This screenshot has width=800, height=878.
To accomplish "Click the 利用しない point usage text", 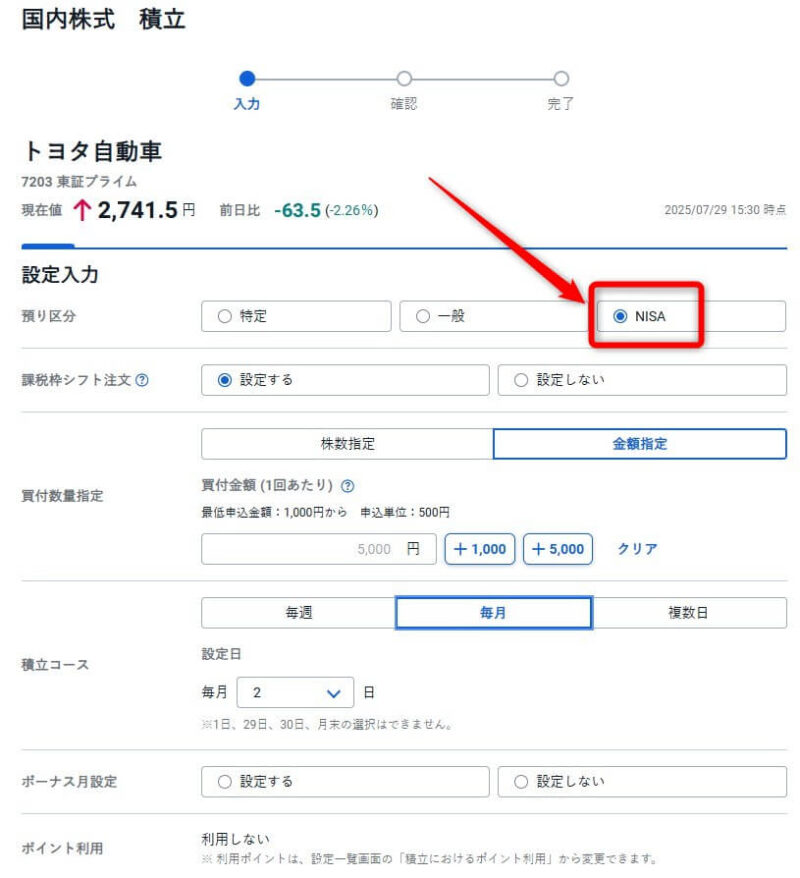I will pos(235,839).
